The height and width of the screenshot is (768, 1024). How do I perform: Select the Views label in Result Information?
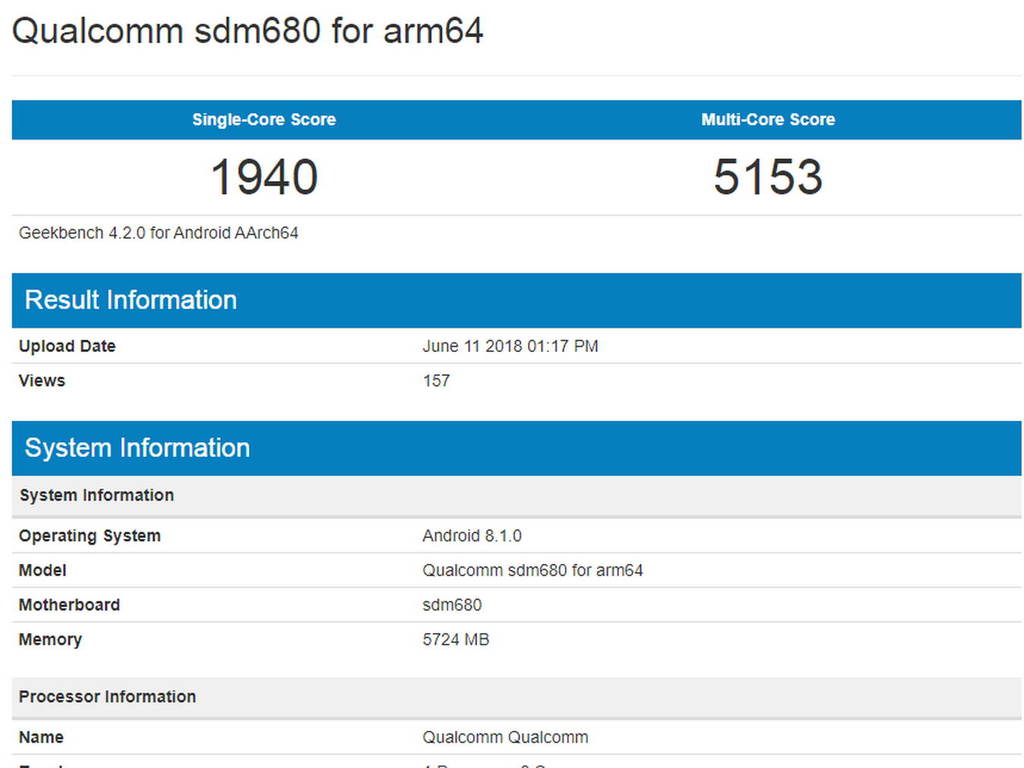[41, 381]
